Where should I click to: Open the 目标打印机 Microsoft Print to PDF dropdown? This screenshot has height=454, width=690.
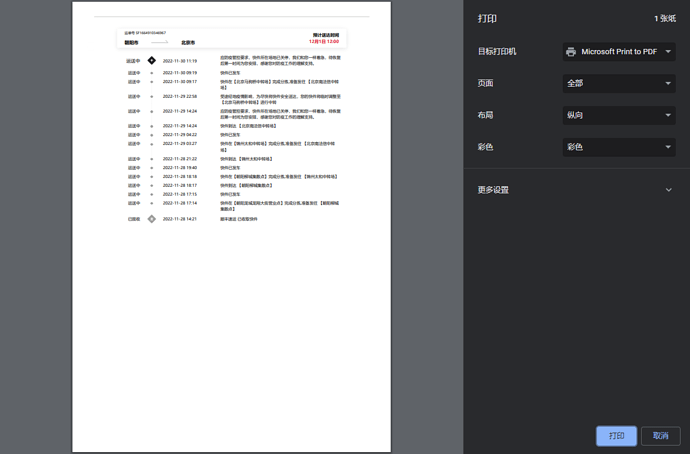click(x=619, y=52)
